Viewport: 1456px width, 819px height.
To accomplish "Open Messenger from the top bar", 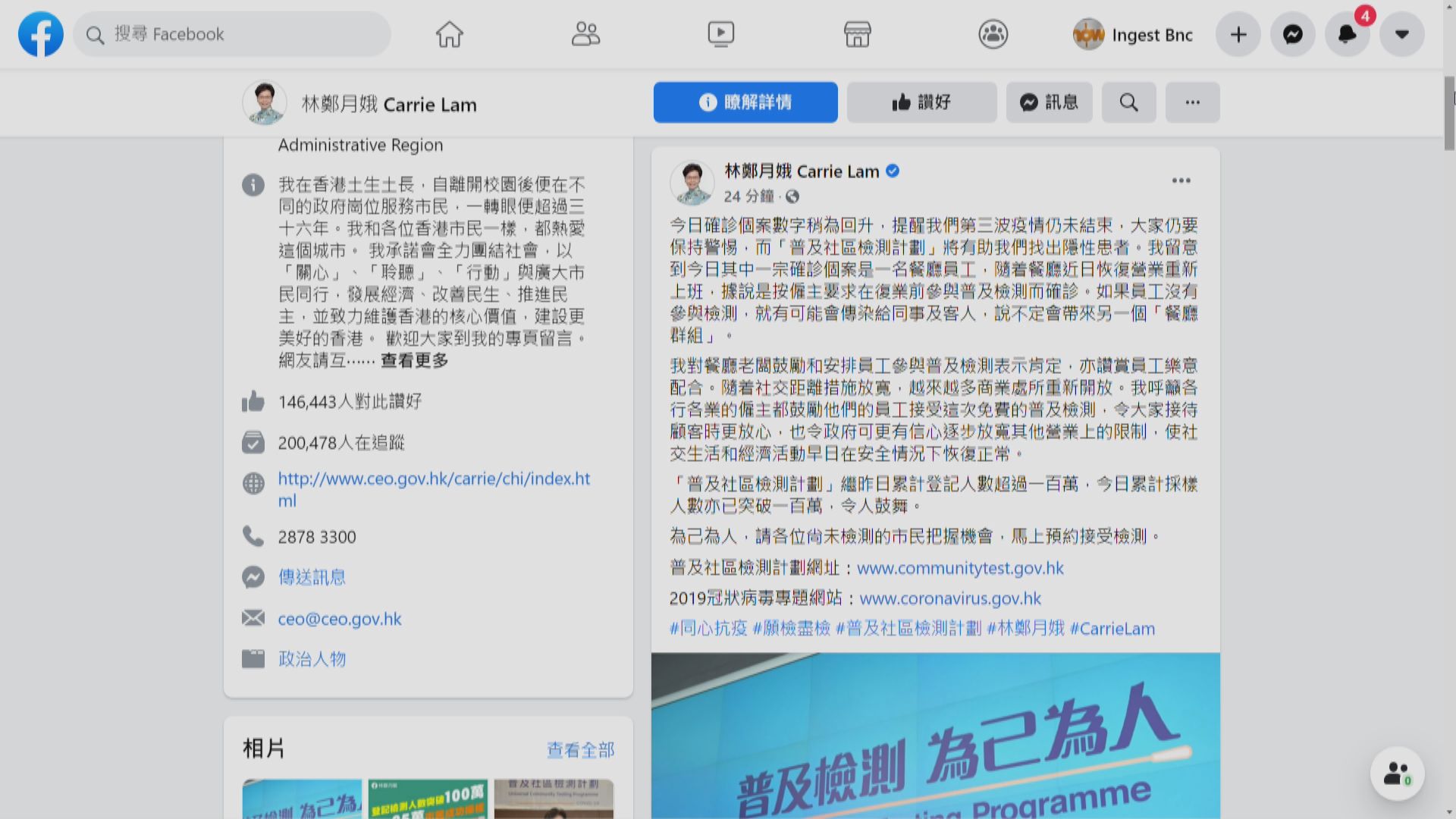I will point(1292,33).
